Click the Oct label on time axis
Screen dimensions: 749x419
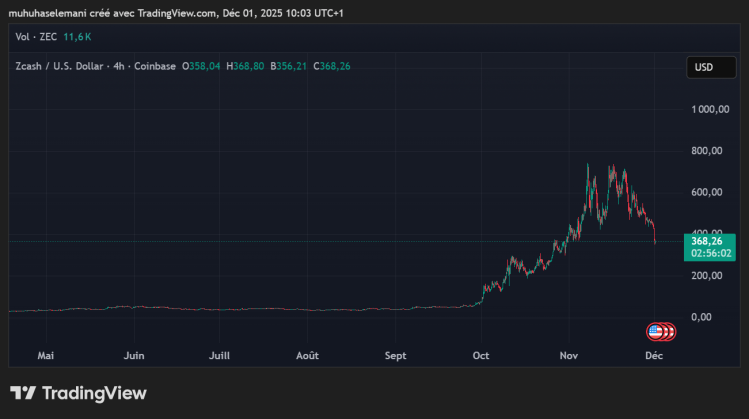(481, 356)
